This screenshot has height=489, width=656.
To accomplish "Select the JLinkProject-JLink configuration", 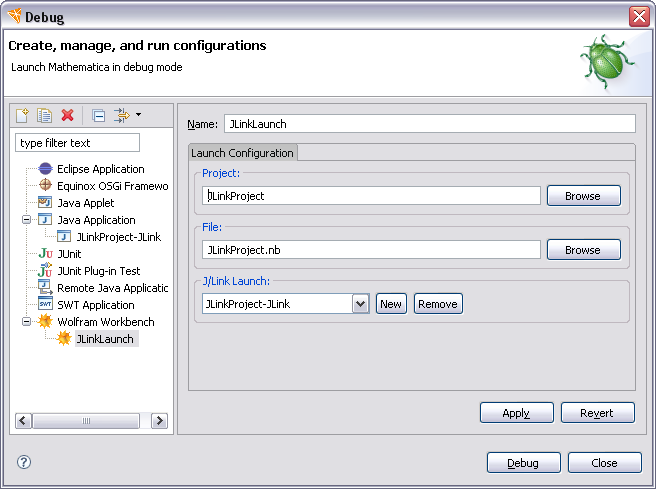I will coord(119,237).
